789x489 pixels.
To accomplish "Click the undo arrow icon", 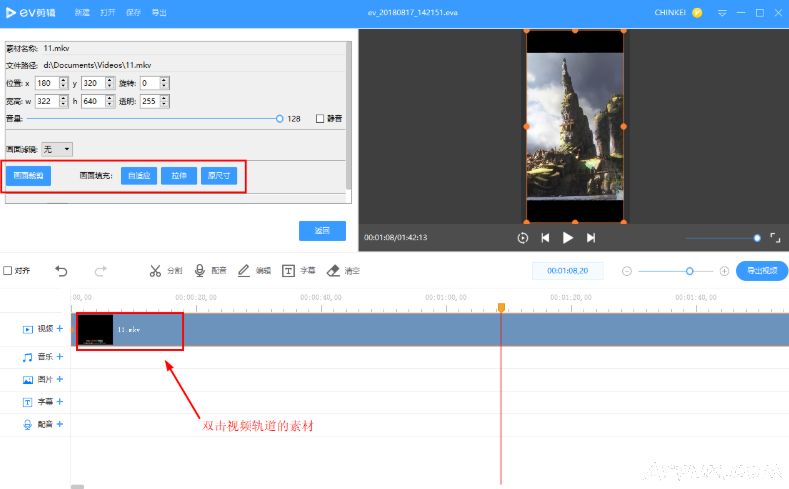I will [62, 271].
